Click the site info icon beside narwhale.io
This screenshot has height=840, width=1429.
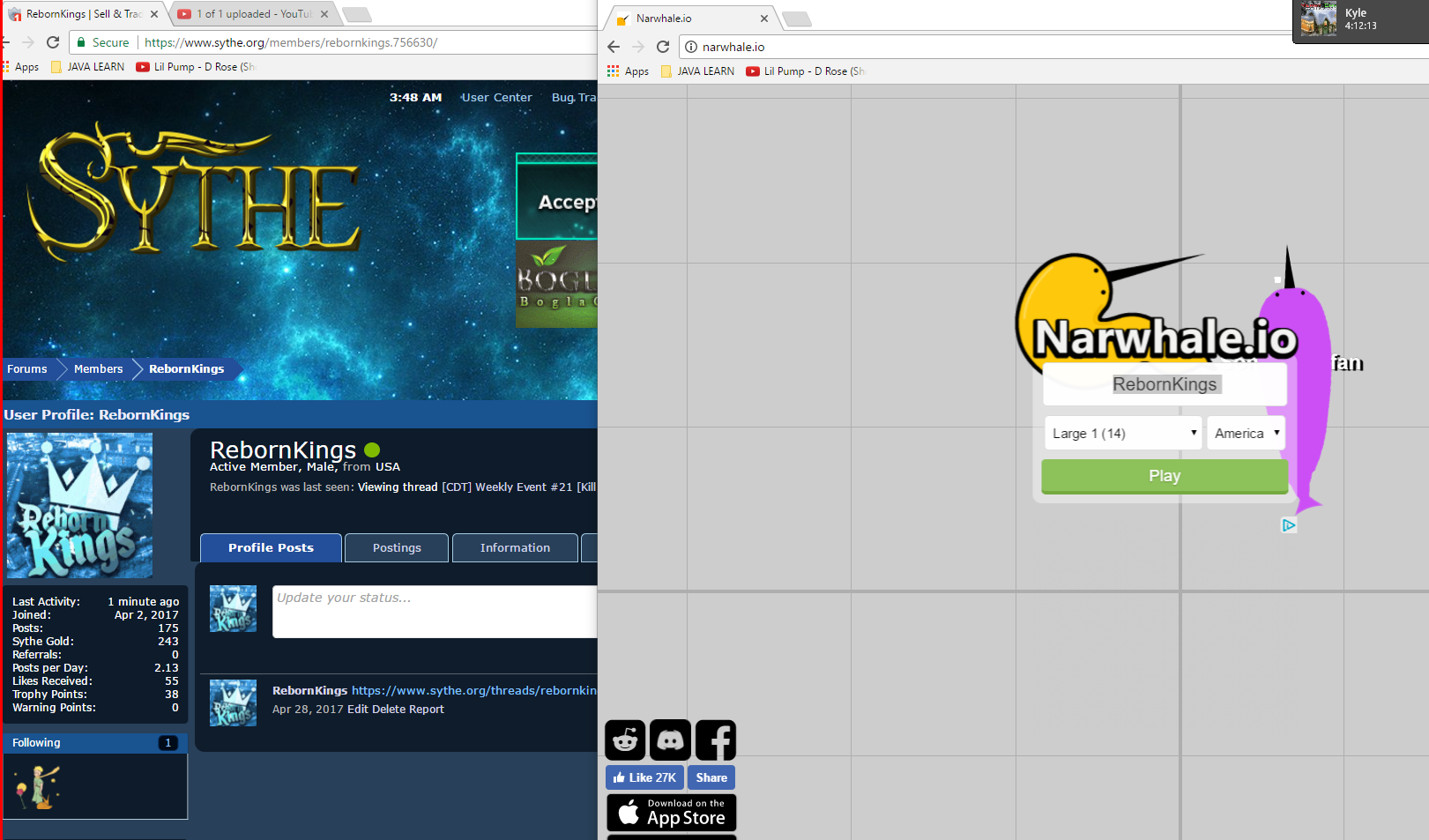click(691, 47)
